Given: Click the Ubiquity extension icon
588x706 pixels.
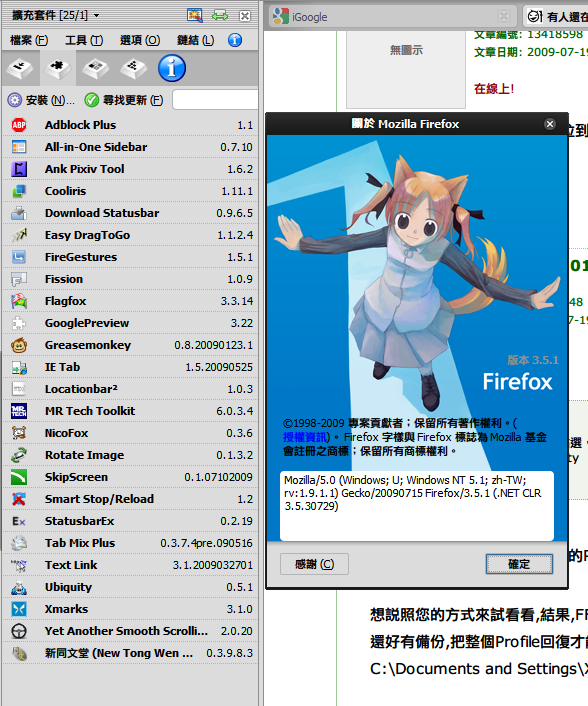Looking at the screenshot, I should click(19, 587).
